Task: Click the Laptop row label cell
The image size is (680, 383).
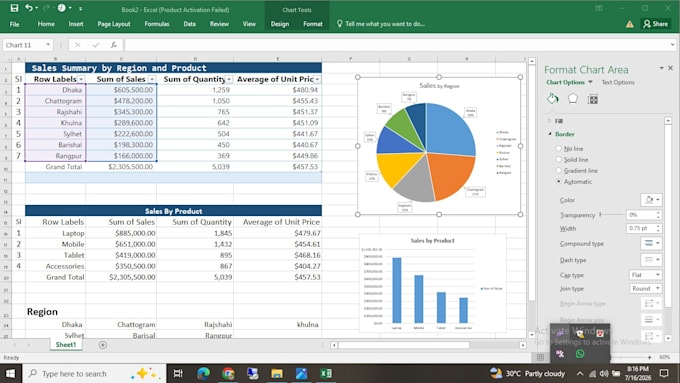Action: click(56, 233)
